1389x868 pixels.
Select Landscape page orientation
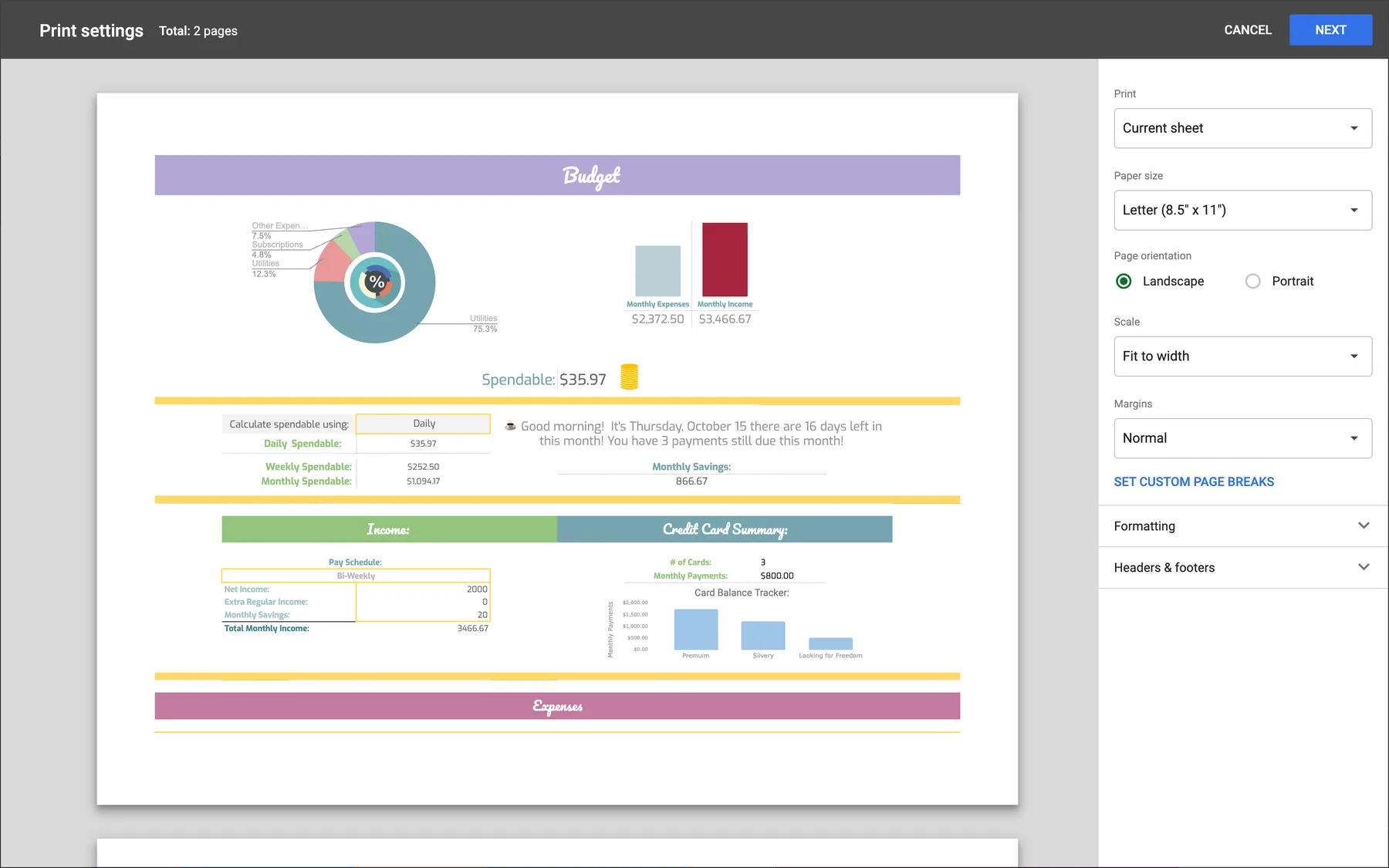point(1124,281)
